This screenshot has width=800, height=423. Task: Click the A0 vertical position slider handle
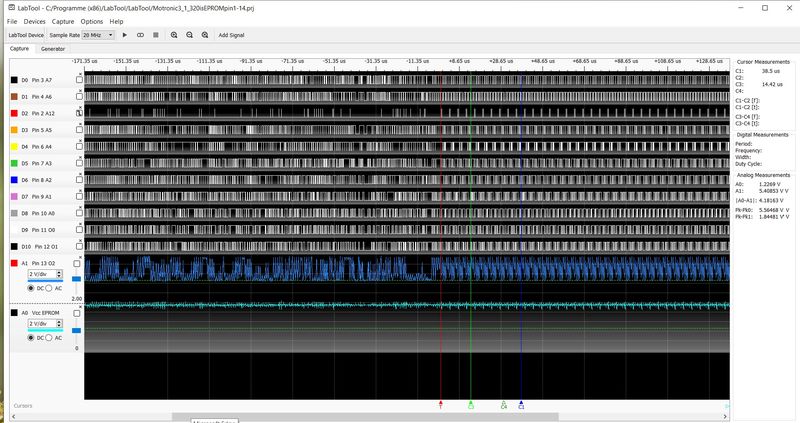click(x=77, y=331)
